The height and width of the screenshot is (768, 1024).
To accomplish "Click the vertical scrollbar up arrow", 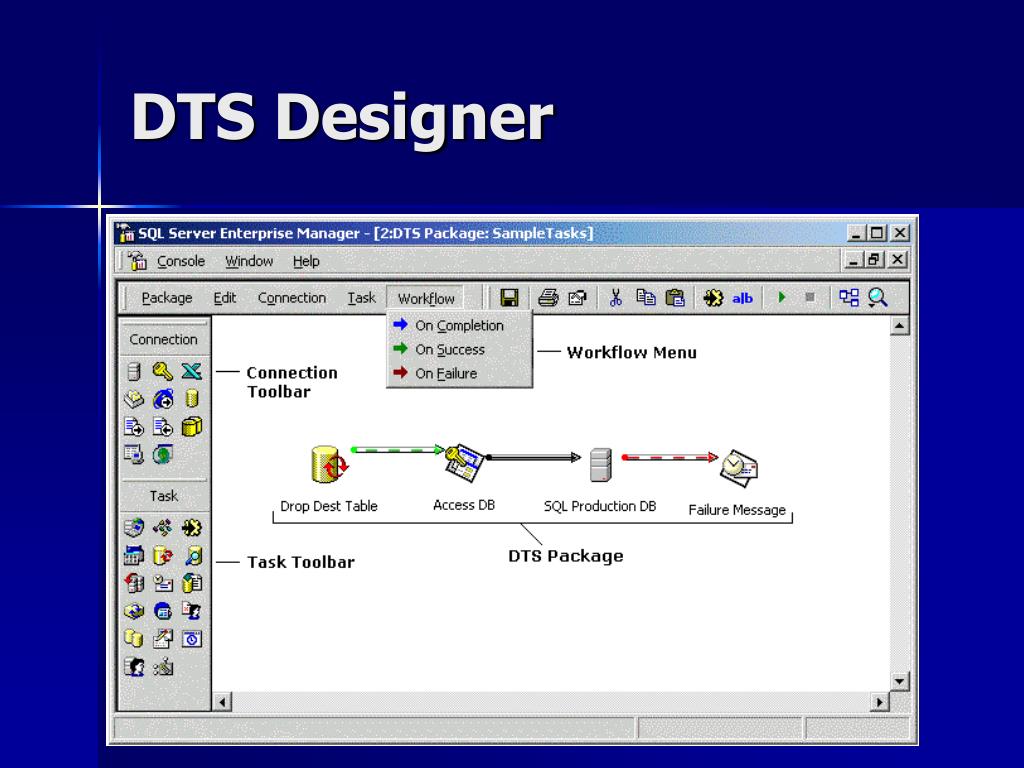I will point(899,325).
